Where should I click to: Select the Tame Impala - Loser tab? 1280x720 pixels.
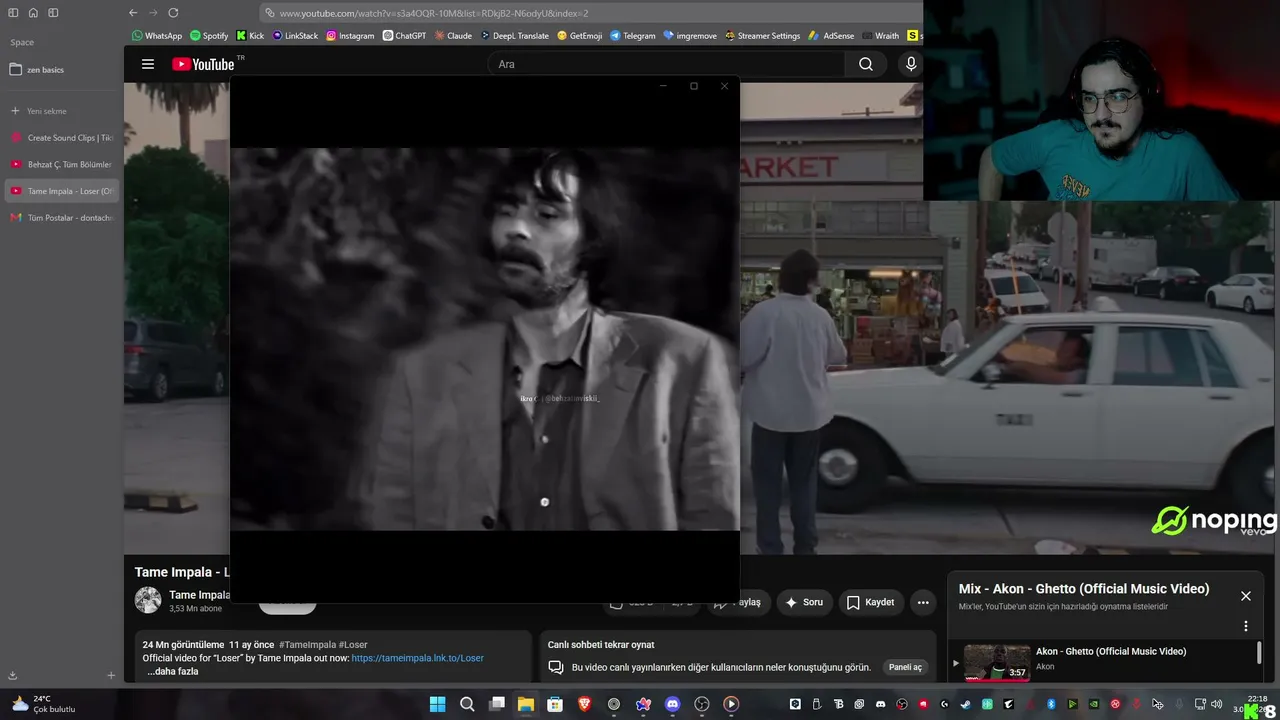[x=60, y=191]
